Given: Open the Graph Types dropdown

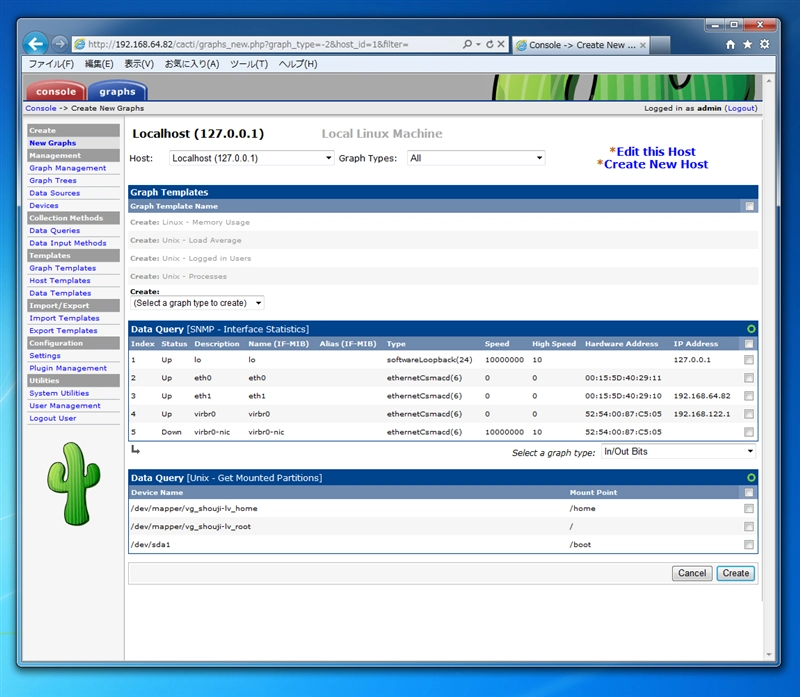Looking at the screenshot, I should pyautogui.click(x=476, y=158).
